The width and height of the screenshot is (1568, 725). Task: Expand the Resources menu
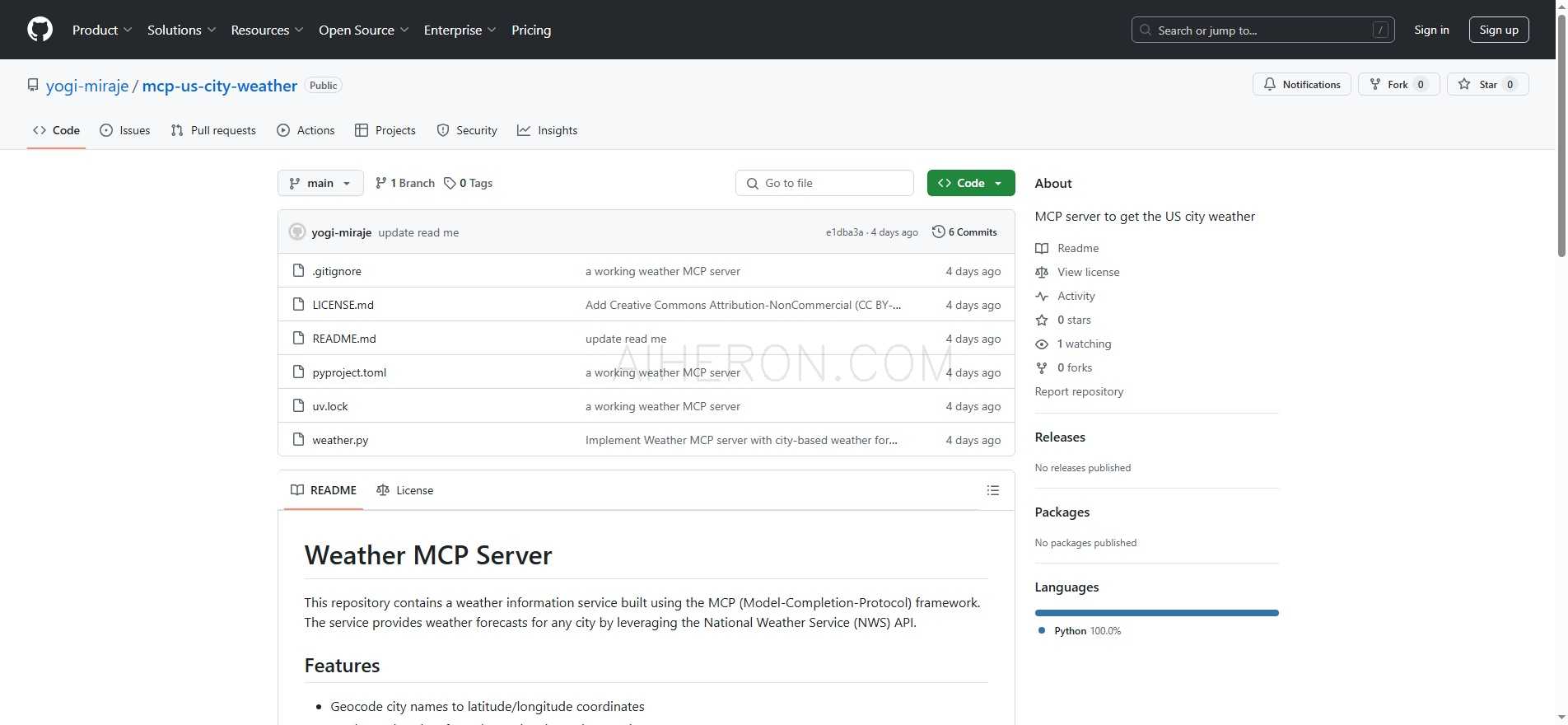268,30
